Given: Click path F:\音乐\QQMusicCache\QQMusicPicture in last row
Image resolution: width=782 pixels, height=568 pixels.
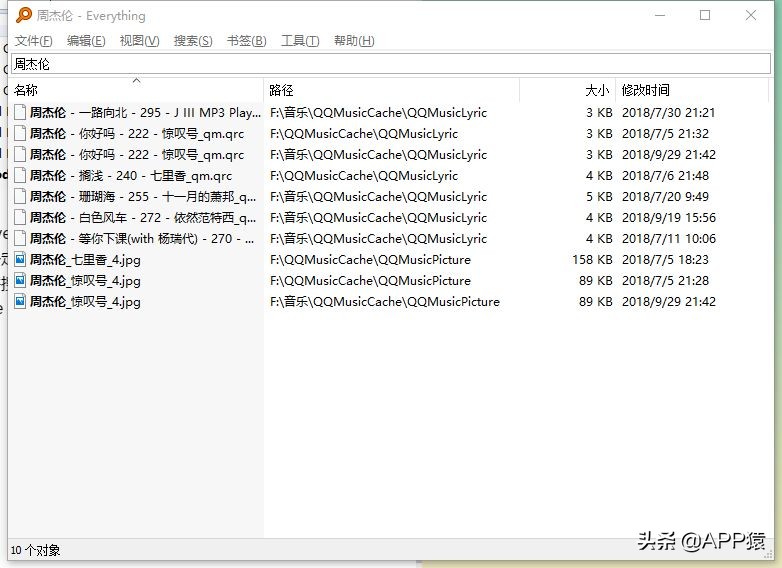Looking at the screenshot, I should (385, 301).
